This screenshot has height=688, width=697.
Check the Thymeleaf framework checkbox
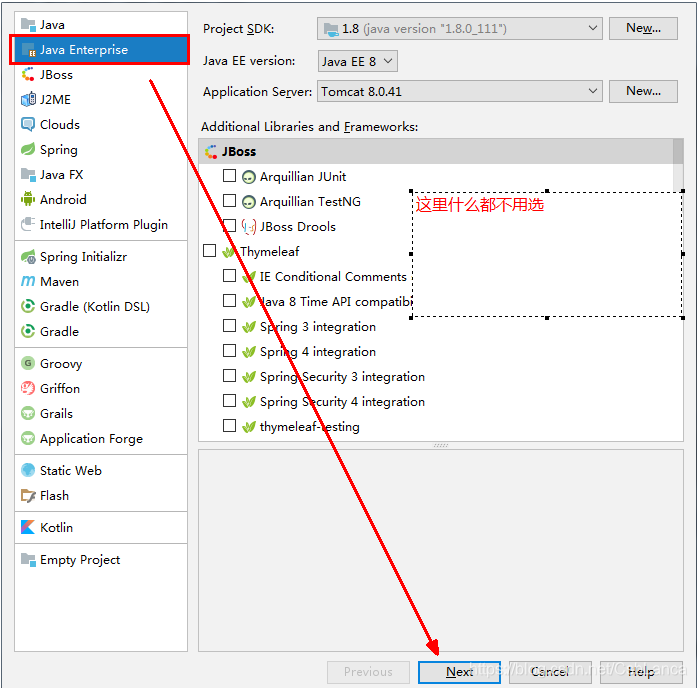209,251
